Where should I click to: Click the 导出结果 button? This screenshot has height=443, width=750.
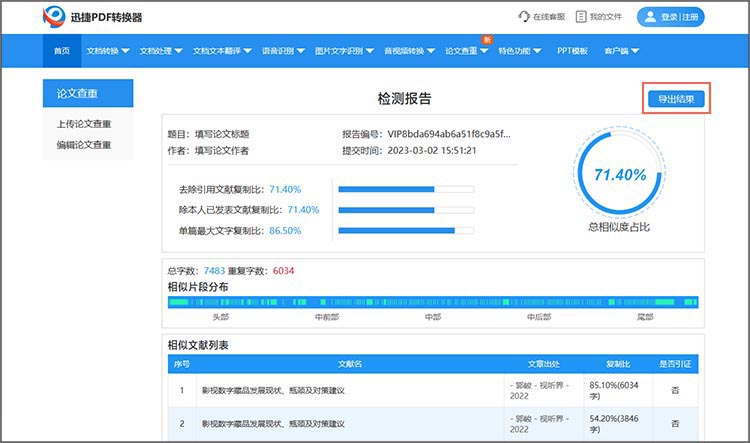(676, 99)
